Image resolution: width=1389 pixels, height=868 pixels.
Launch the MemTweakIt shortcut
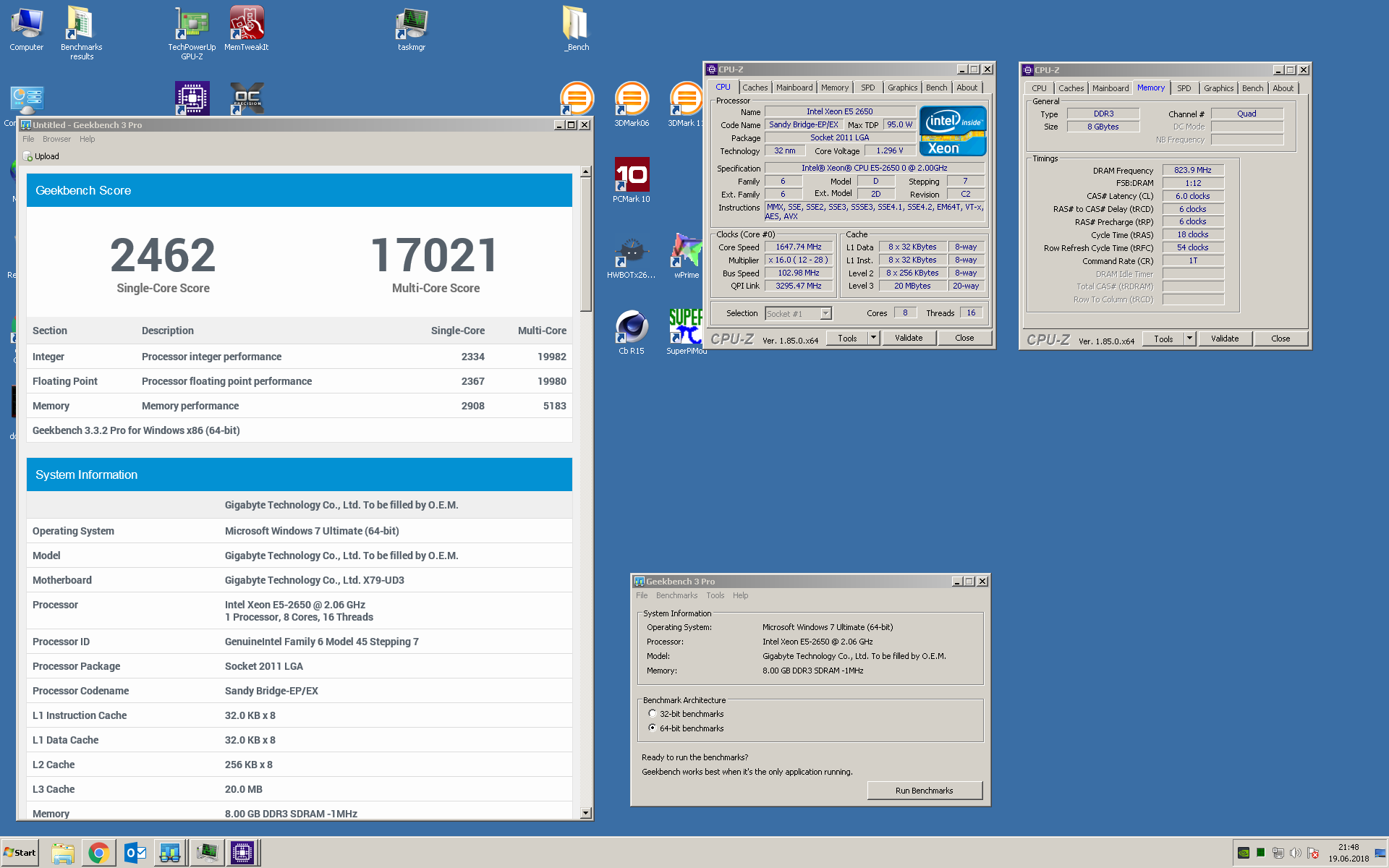[x=246, y=29]
